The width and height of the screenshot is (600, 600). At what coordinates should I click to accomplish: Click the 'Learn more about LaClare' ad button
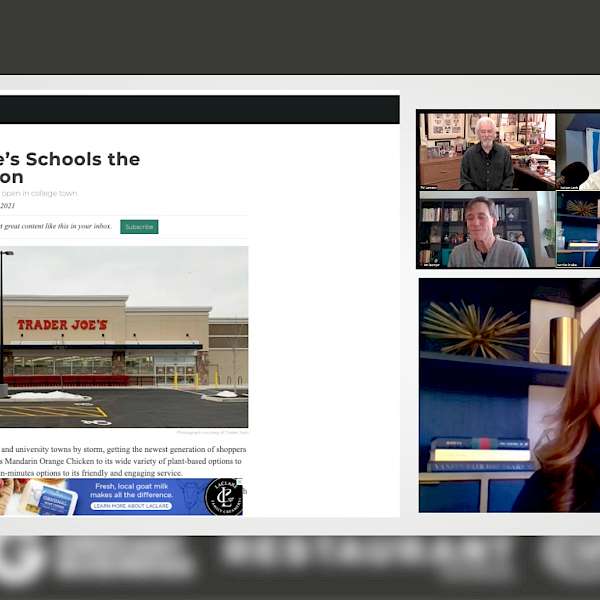[x=131, y=506]
